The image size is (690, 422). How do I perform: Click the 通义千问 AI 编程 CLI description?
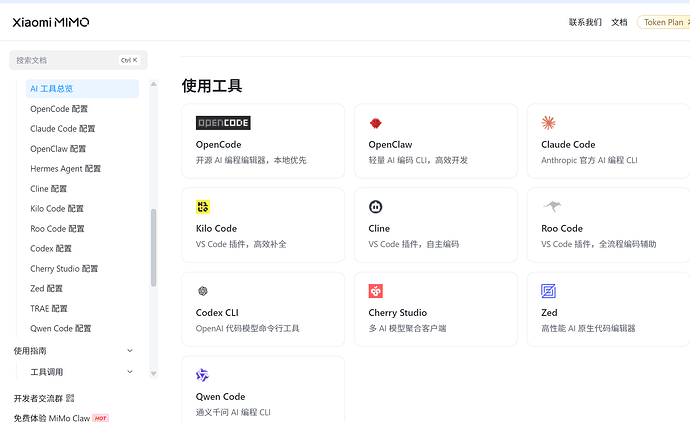coord(233,412)
